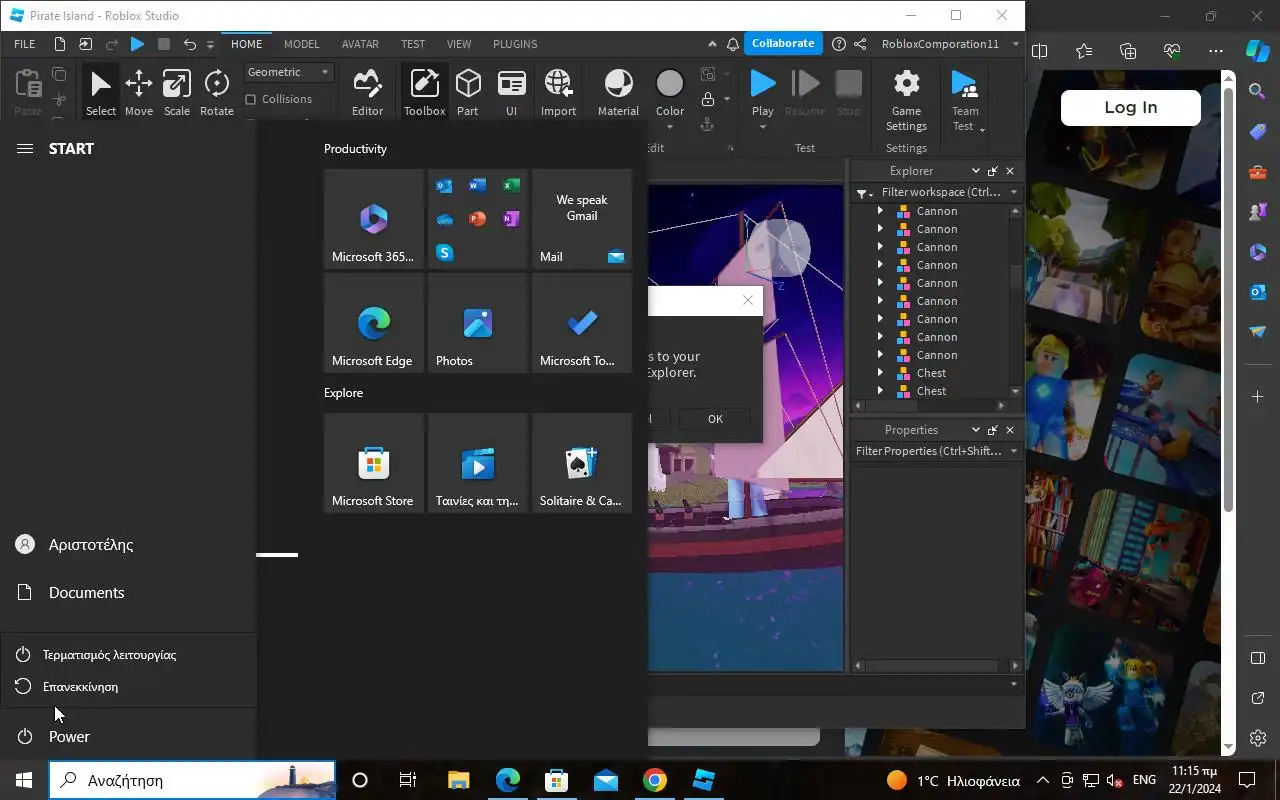
Task: Collapse the Properties panel chevron
Action: (976, 430)
